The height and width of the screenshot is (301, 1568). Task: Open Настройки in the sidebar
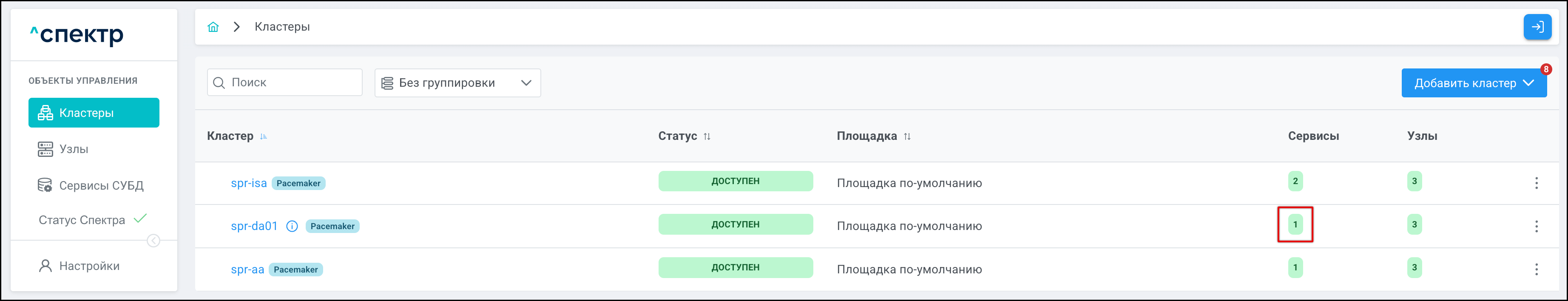(x=89, y=266)
